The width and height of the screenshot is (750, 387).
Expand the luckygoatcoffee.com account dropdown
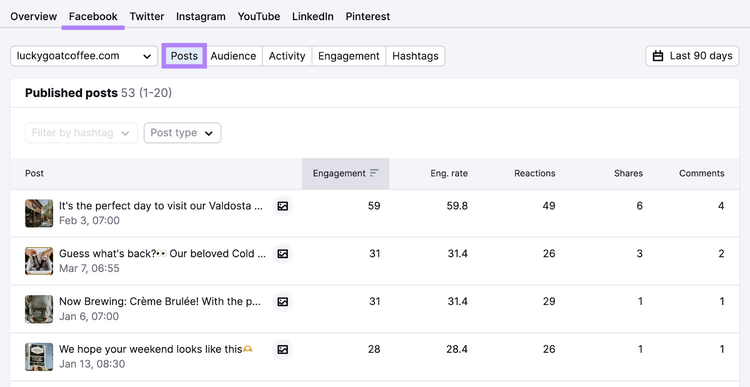pyautogui.click(x=84, y=56)
